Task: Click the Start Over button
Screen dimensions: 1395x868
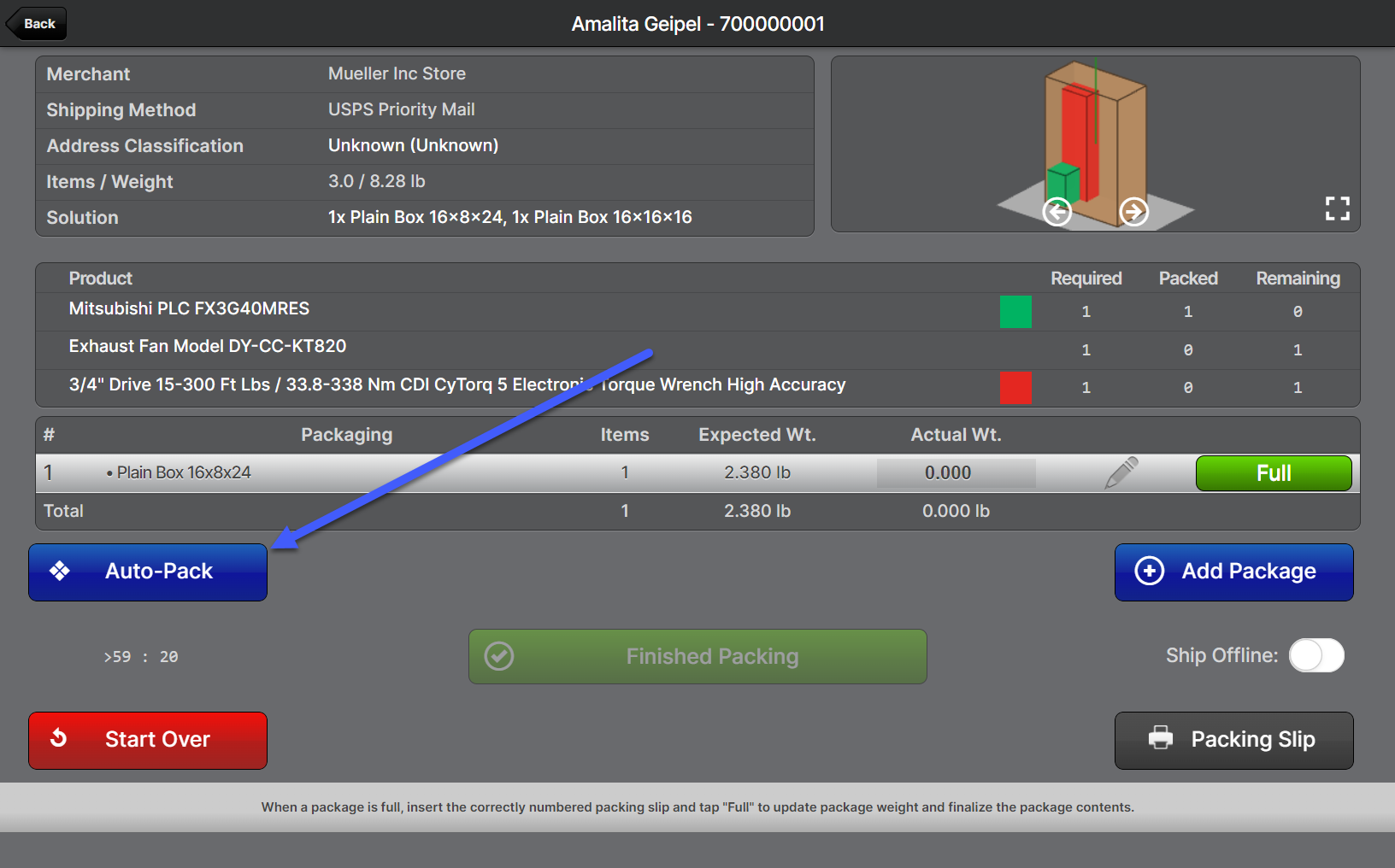Action: 148,740
